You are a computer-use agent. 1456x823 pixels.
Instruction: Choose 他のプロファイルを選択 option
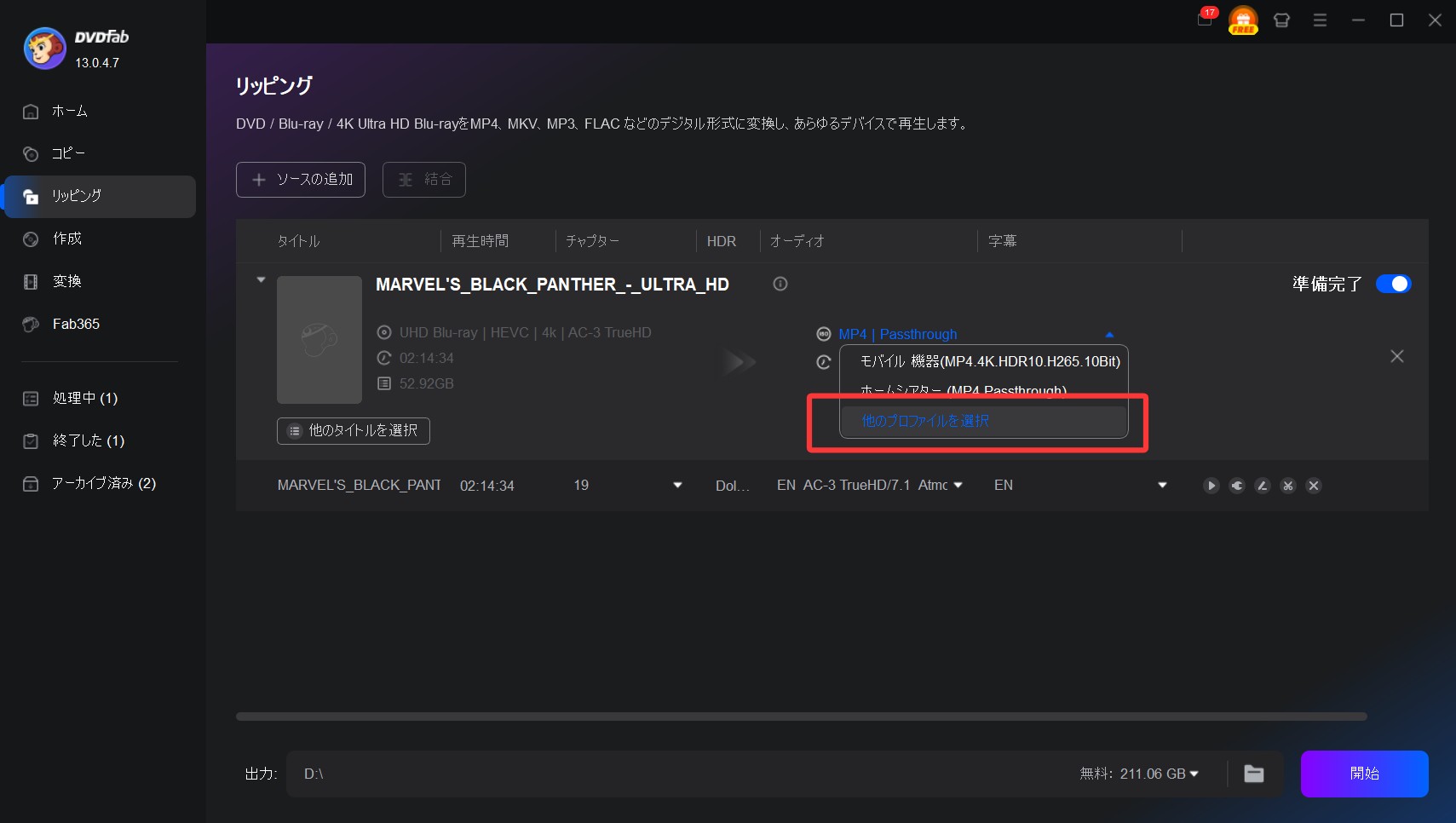coord(984,421)
